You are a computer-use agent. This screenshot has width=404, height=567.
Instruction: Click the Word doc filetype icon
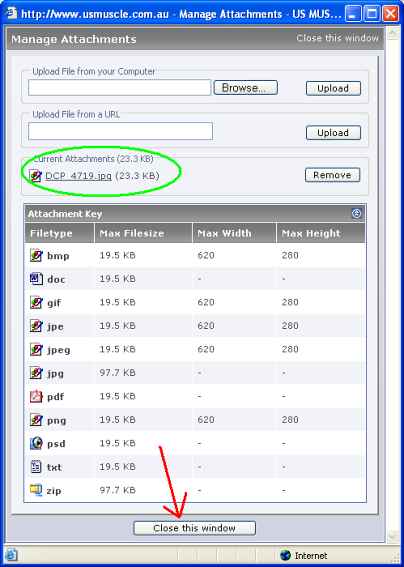pyautogui.click(x=36, y=279)
